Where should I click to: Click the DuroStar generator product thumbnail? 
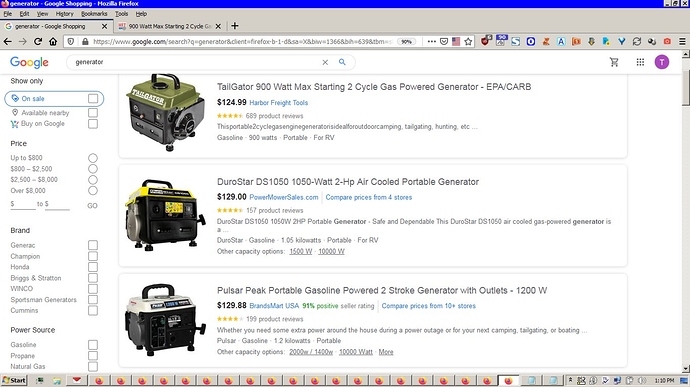(165, 215)
